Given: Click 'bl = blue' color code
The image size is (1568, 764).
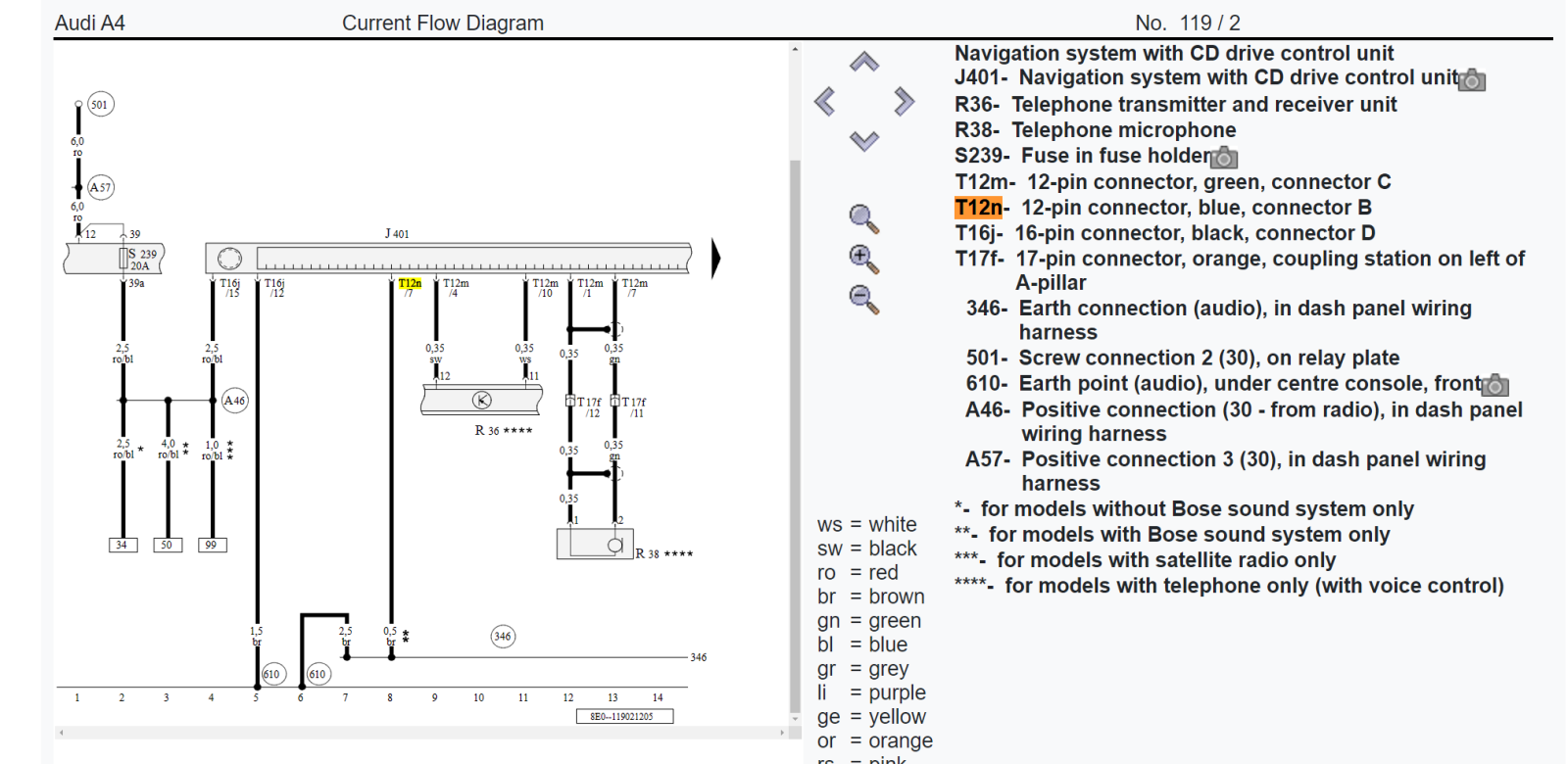Looking at the screenshot, I should pos(862,645).
